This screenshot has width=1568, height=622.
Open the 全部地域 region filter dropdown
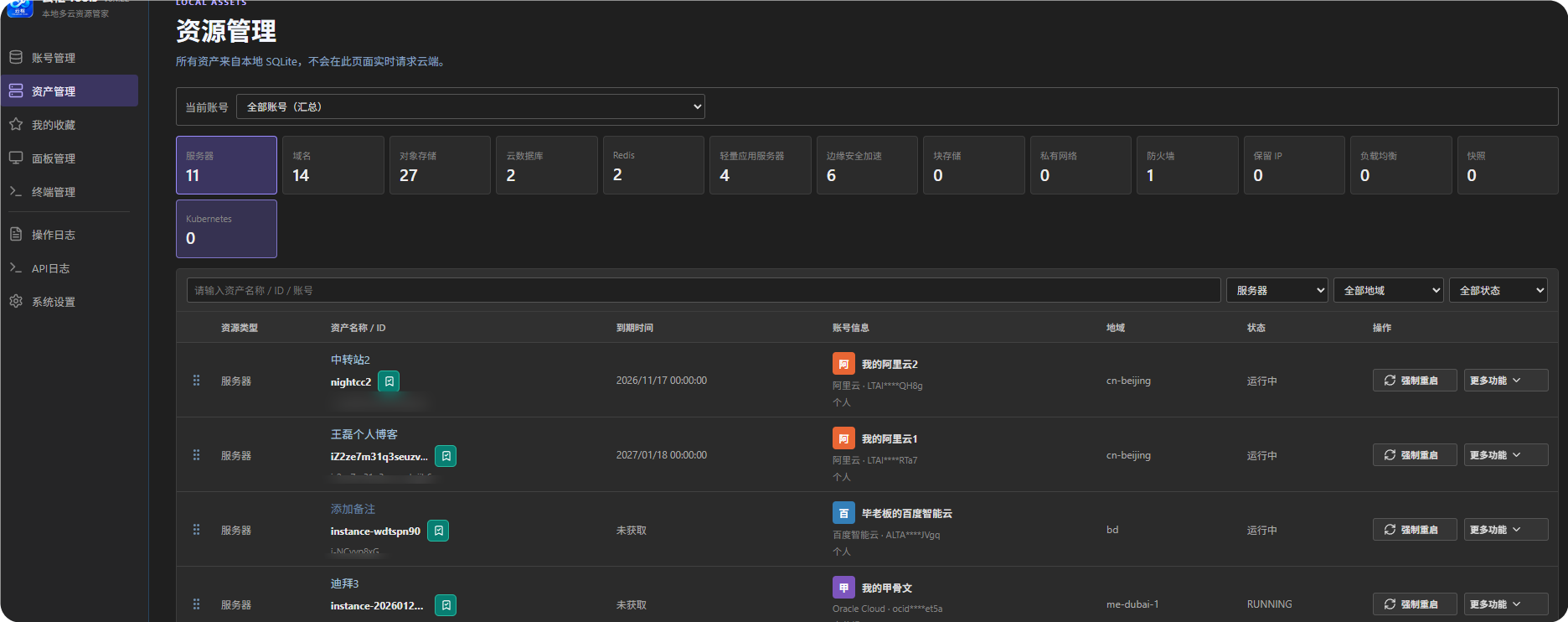coord(1389,290)
